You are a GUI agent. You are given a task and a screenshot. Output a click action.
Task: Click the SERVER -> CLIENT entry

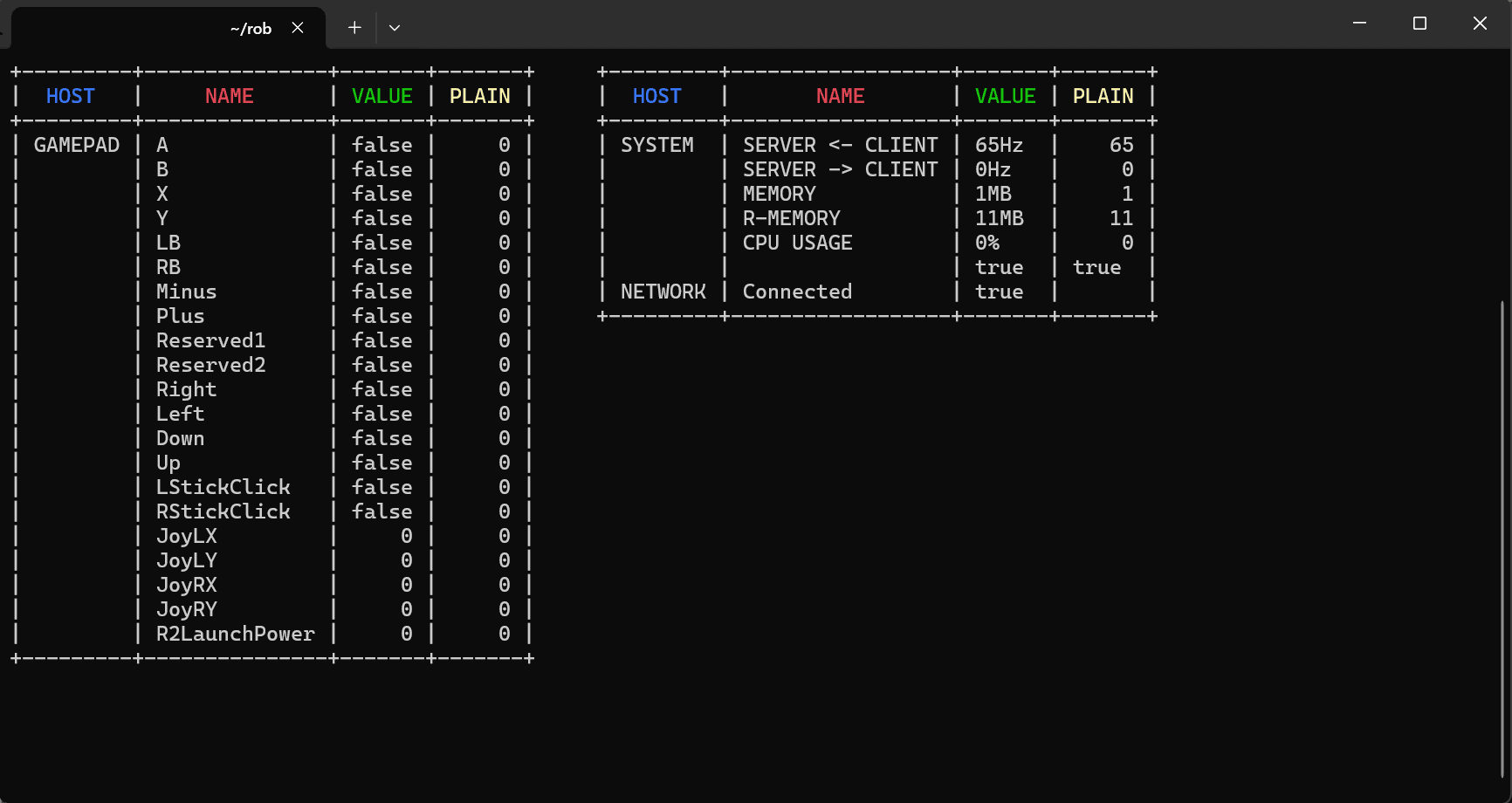point(840,169)
